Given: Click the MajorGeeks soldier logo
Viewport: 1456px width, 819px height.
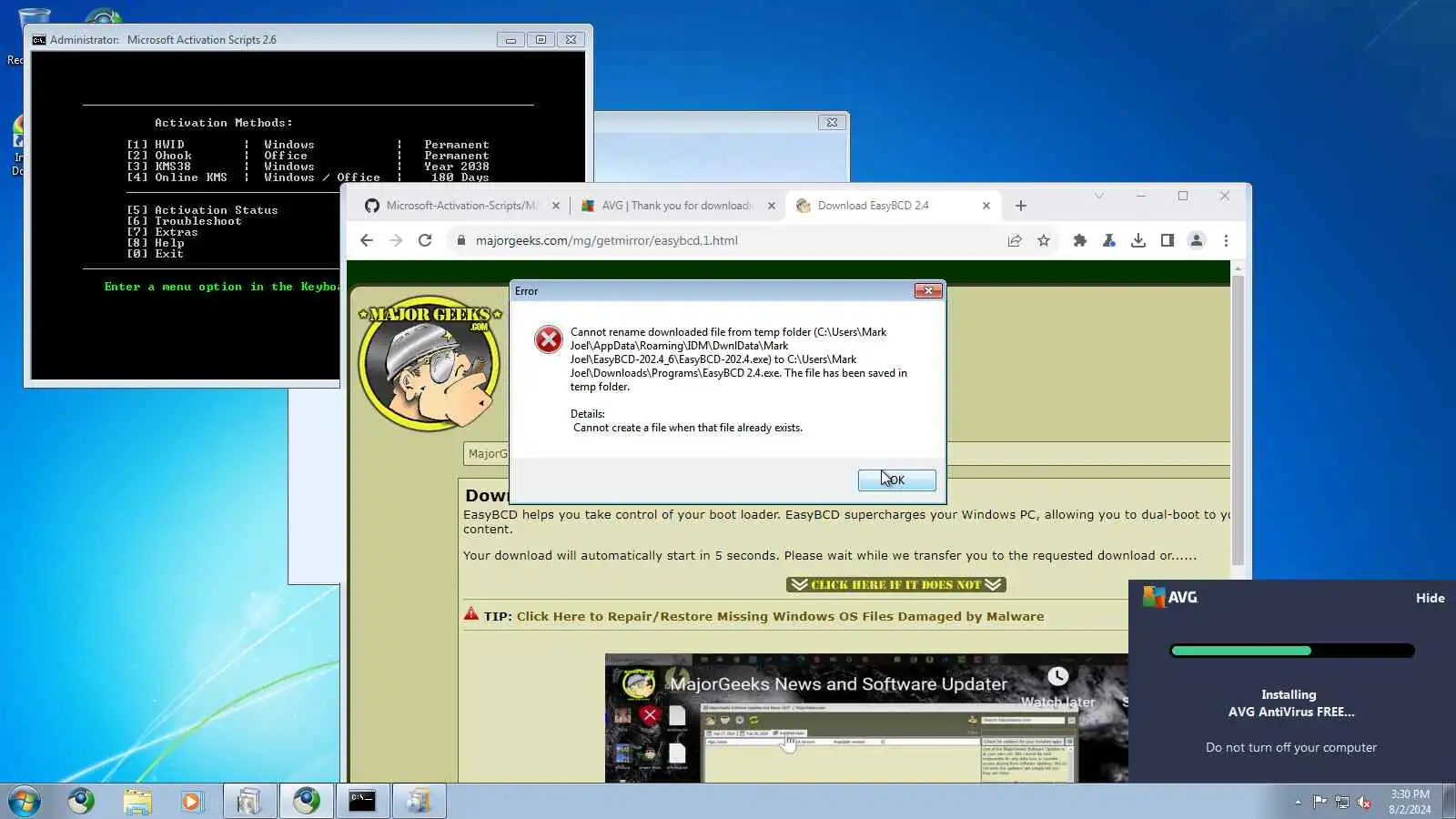Looking at the screenshot, I should pyautogui.click(x=430, y=363).
